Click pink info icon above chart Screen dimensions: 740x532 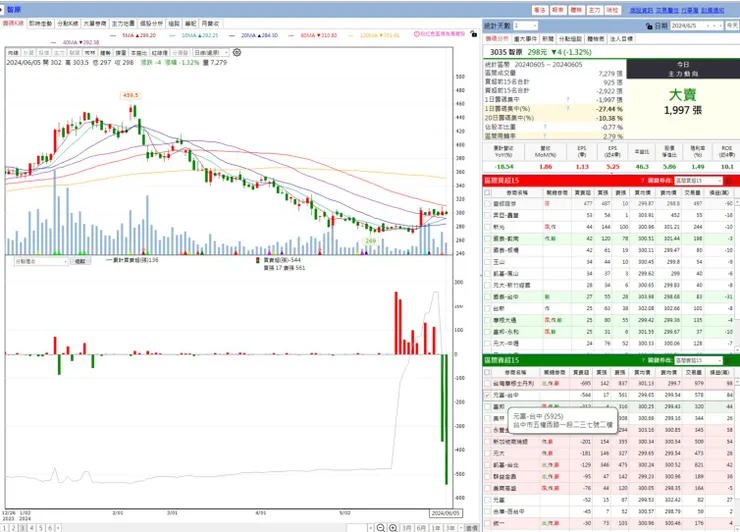(x=417, y=34)
